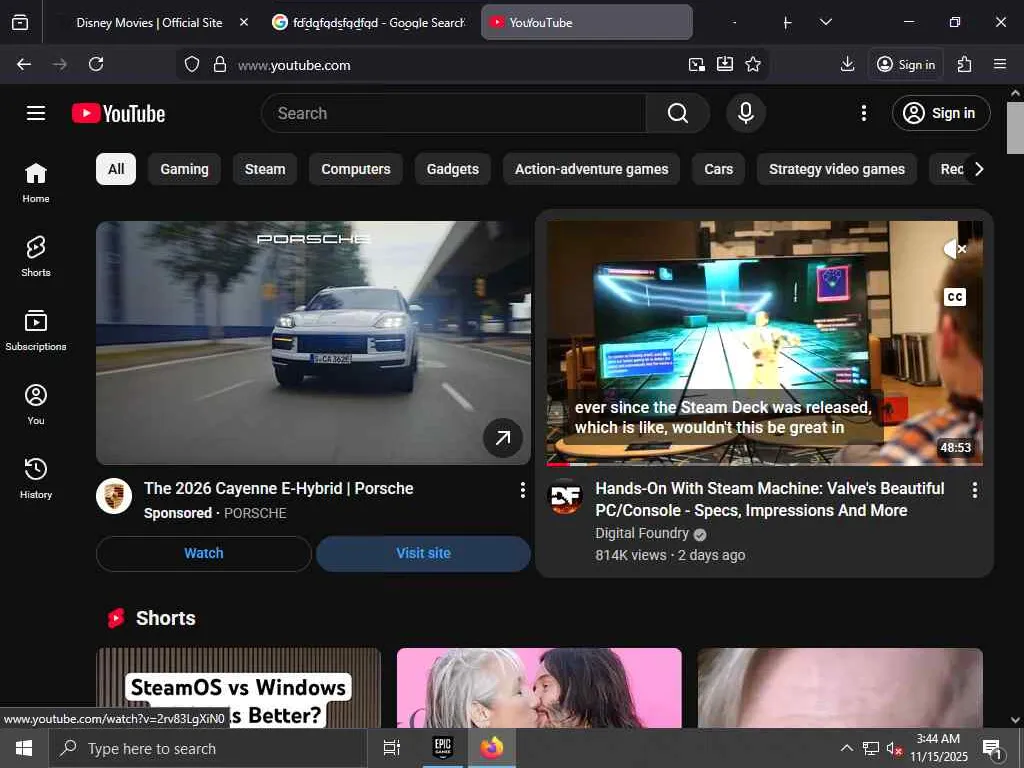Select the Action-adventure games chip
1024x768 pixels.
click(x=592, y=169)
